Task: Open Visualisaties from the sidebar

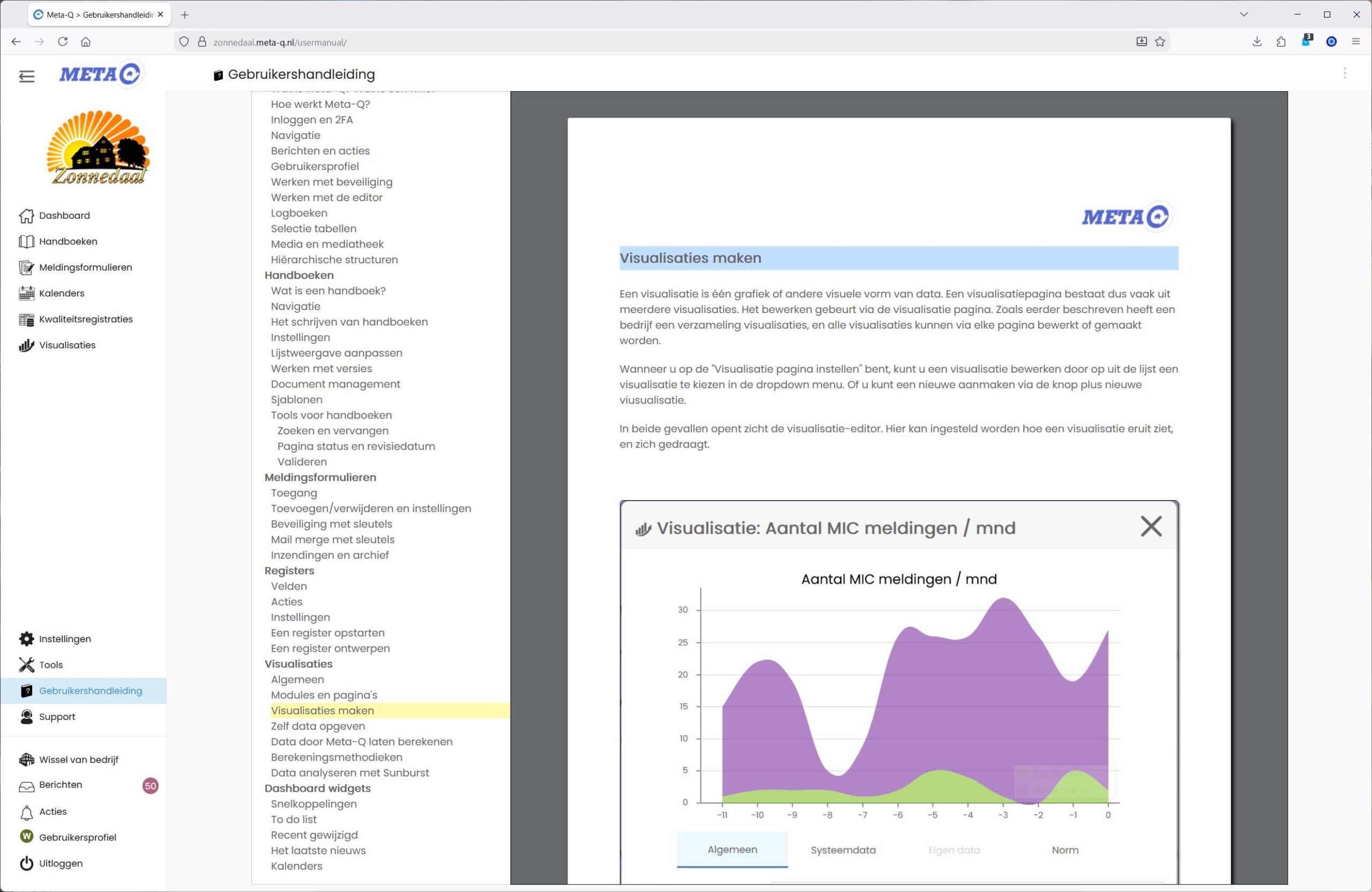Action: point(67,345)
